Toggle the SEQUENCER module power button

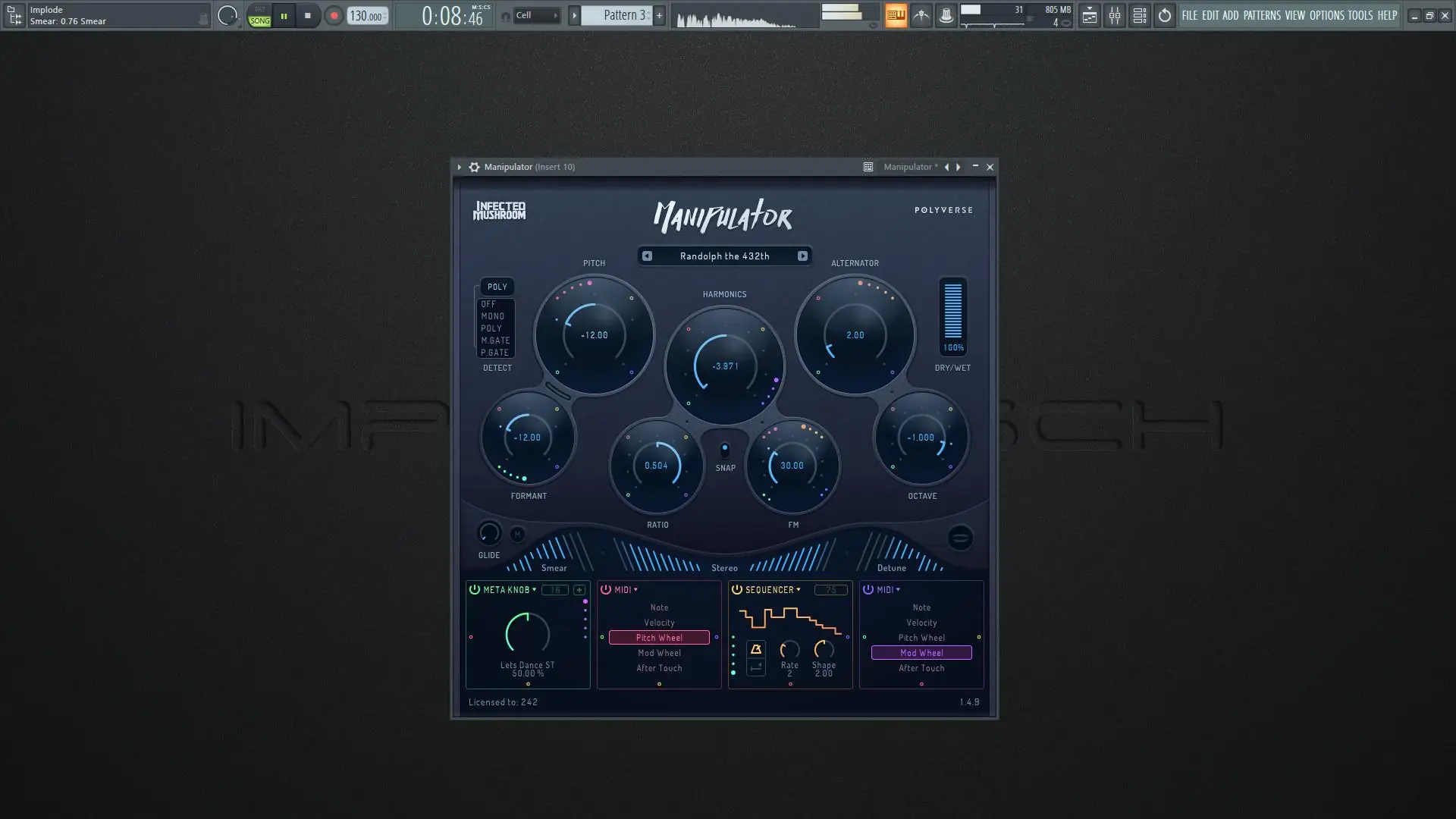[736, 589]
